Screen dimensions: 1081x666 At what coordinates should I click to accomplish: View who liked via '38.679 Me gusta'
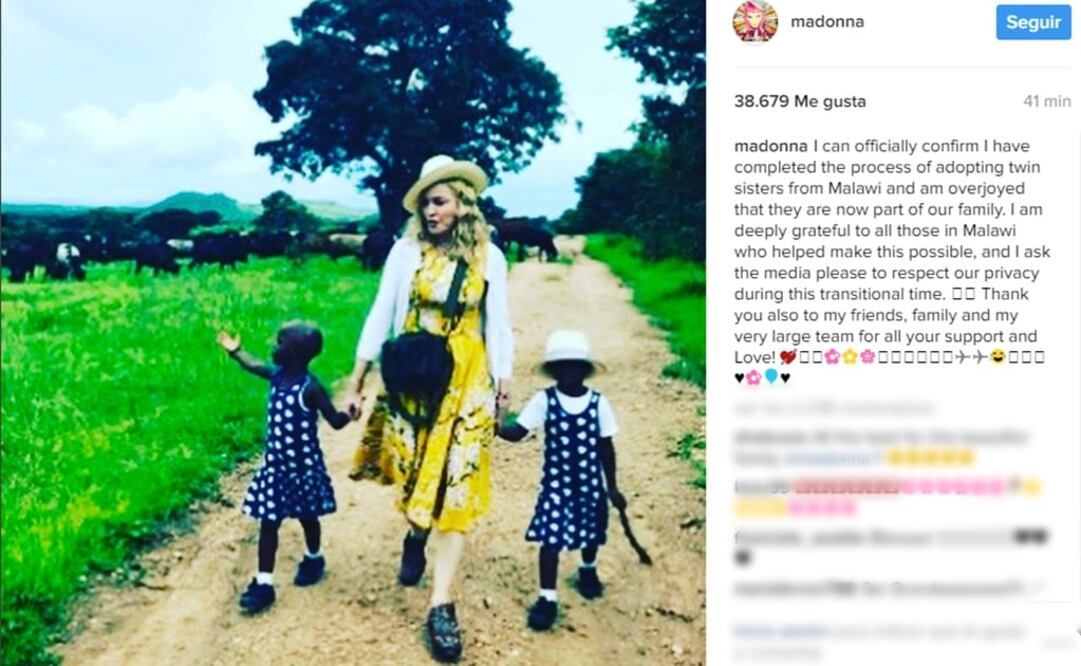[800, 101]
